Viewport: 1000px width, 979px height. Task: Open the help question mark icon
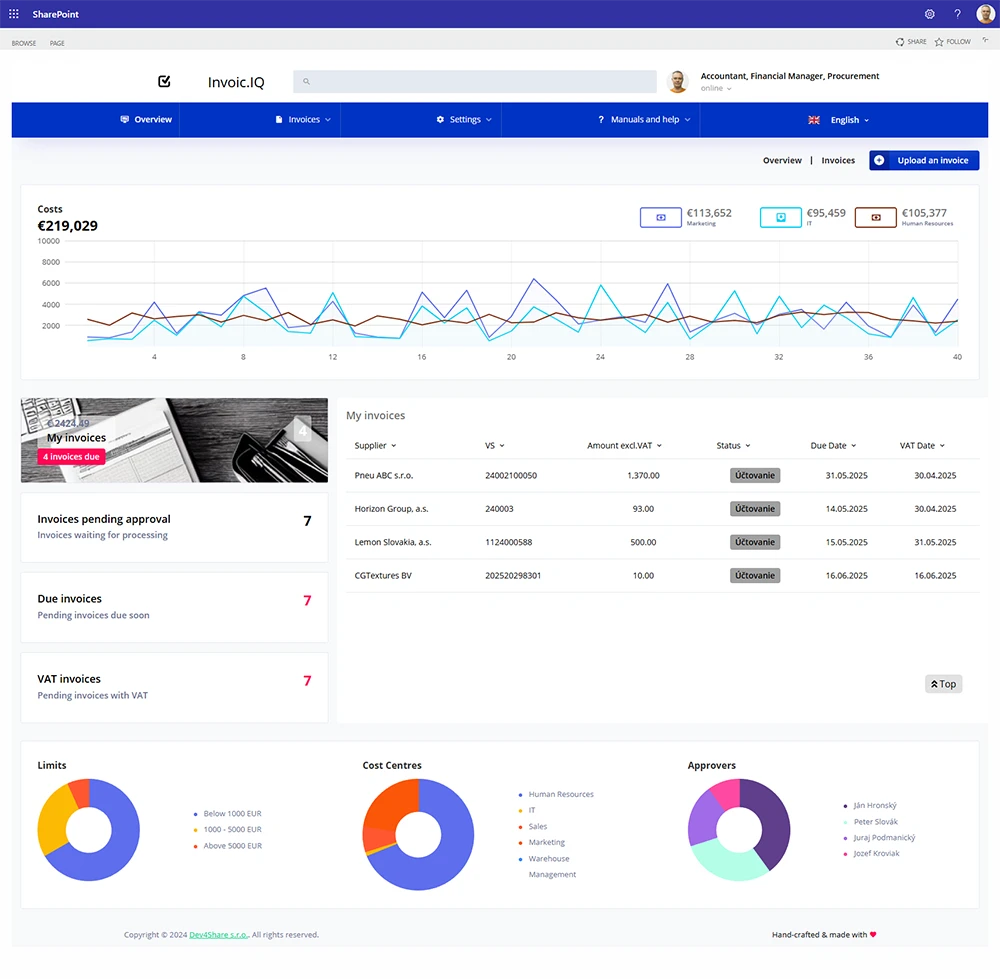(957, 14)
